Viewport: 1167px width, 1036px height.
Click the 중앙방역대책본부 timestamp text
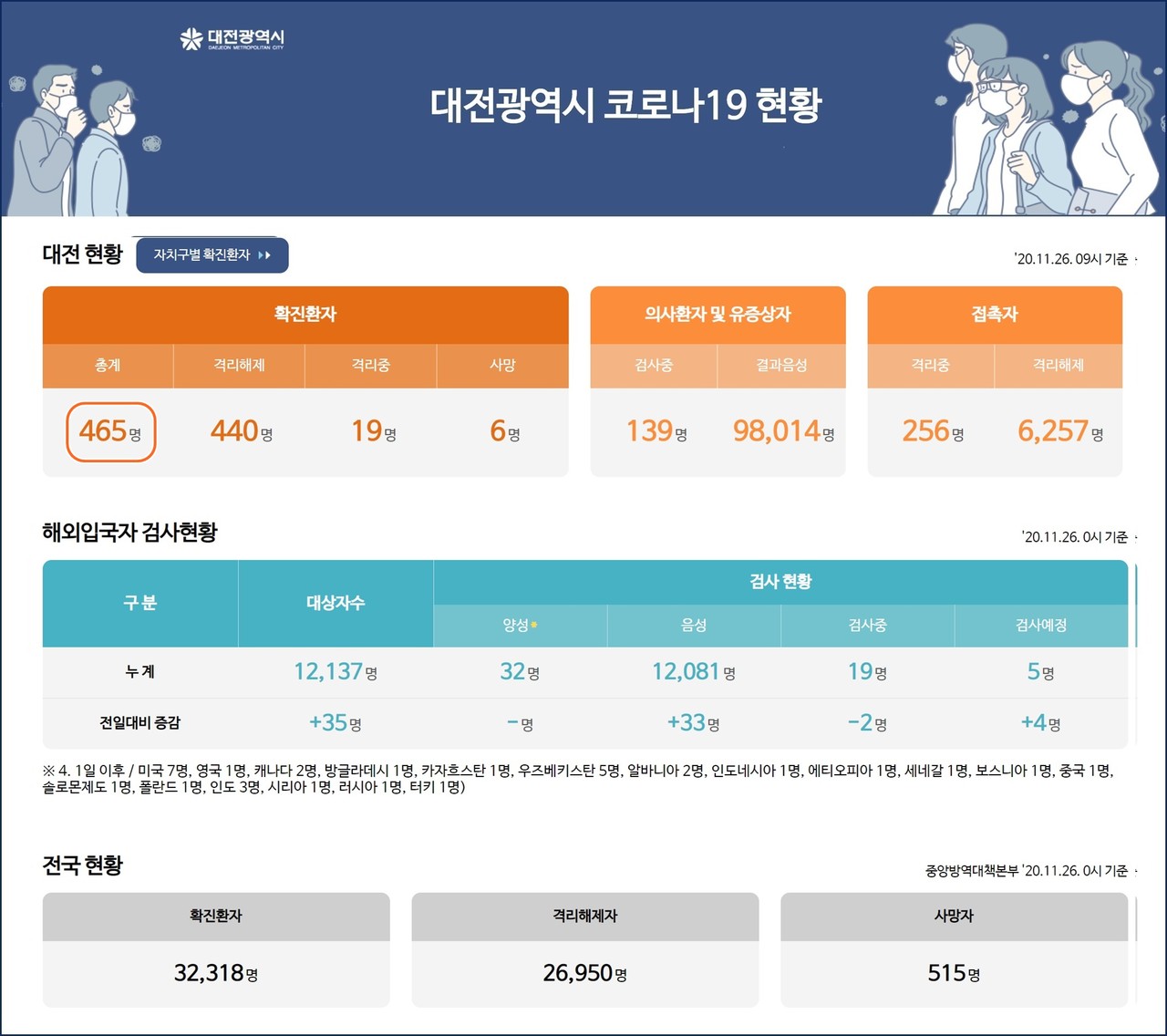pyautogui.click(x=1027, y=871)
